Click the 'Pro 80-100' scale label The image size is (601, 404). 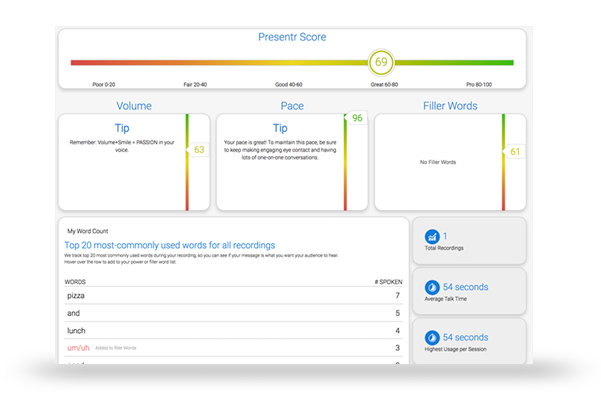[x=479, y=84]
